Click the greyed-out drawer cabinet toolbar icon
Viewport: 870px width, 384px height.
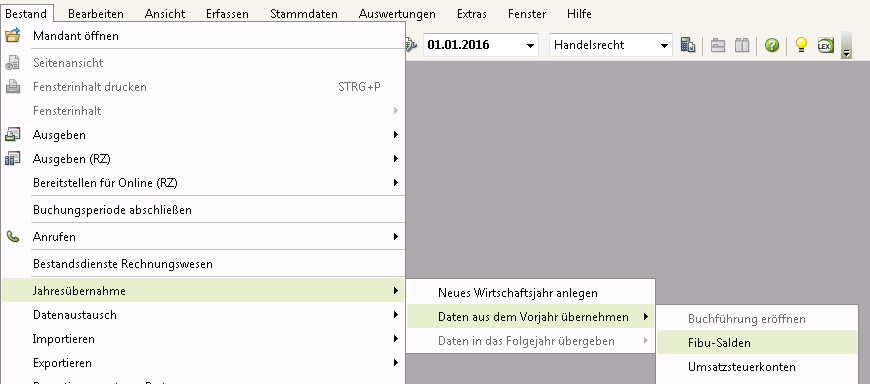[718, 45]
